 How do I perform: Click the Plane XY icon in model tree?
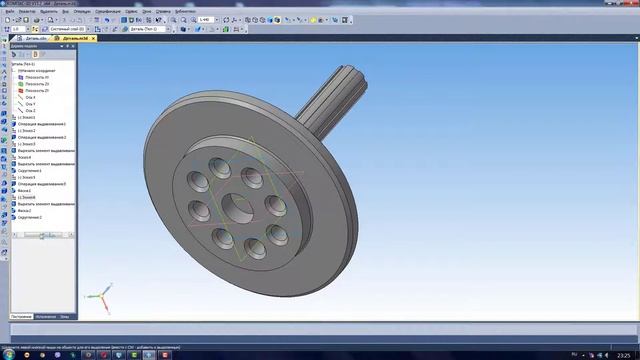coord(21,77)
